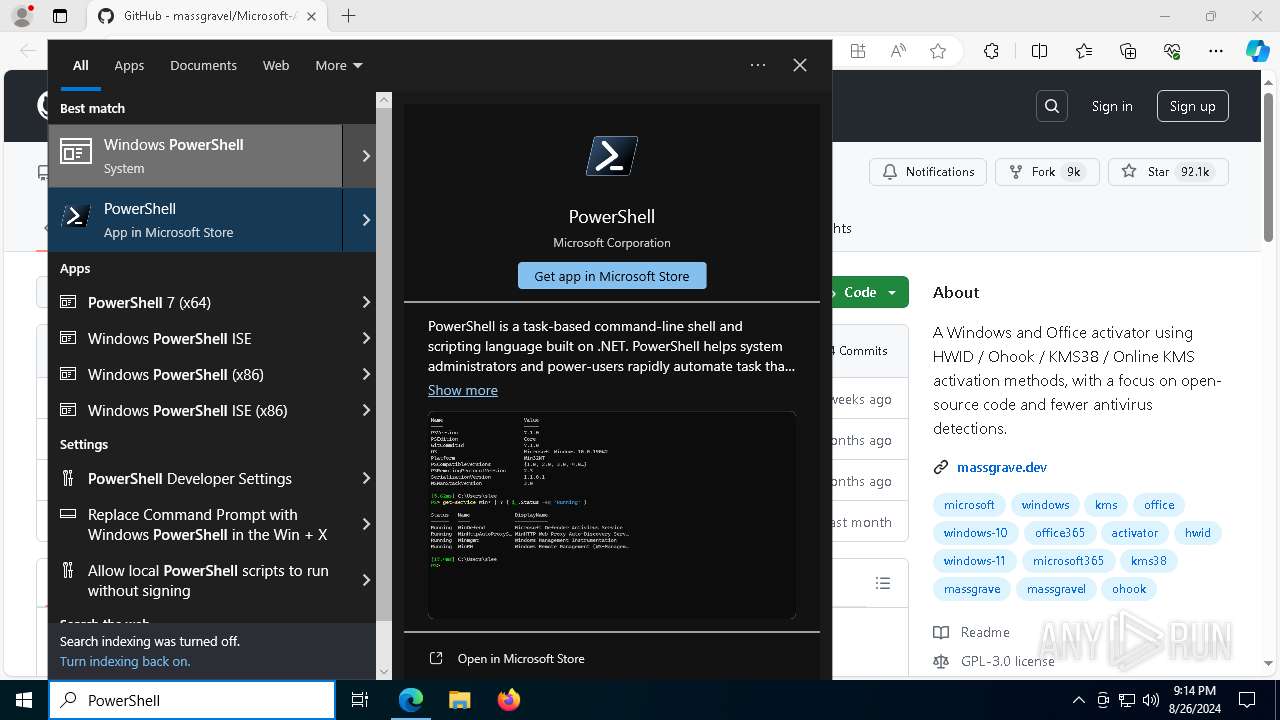This screenshot has height=720, width=1280.
Task: Open Firefox from taskbar
Action: 508,700
